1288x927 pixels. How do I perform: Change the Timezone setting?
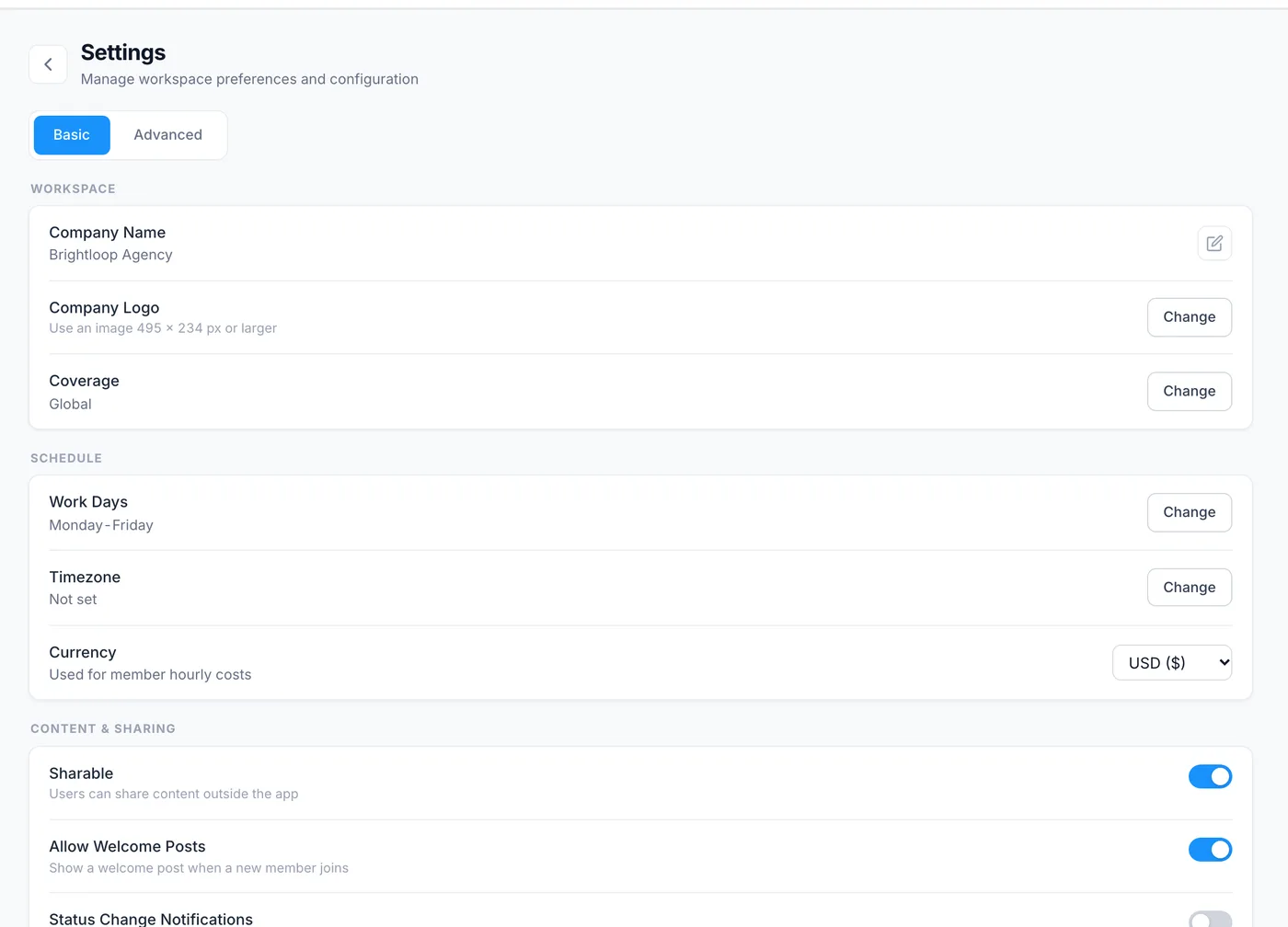1189,588
